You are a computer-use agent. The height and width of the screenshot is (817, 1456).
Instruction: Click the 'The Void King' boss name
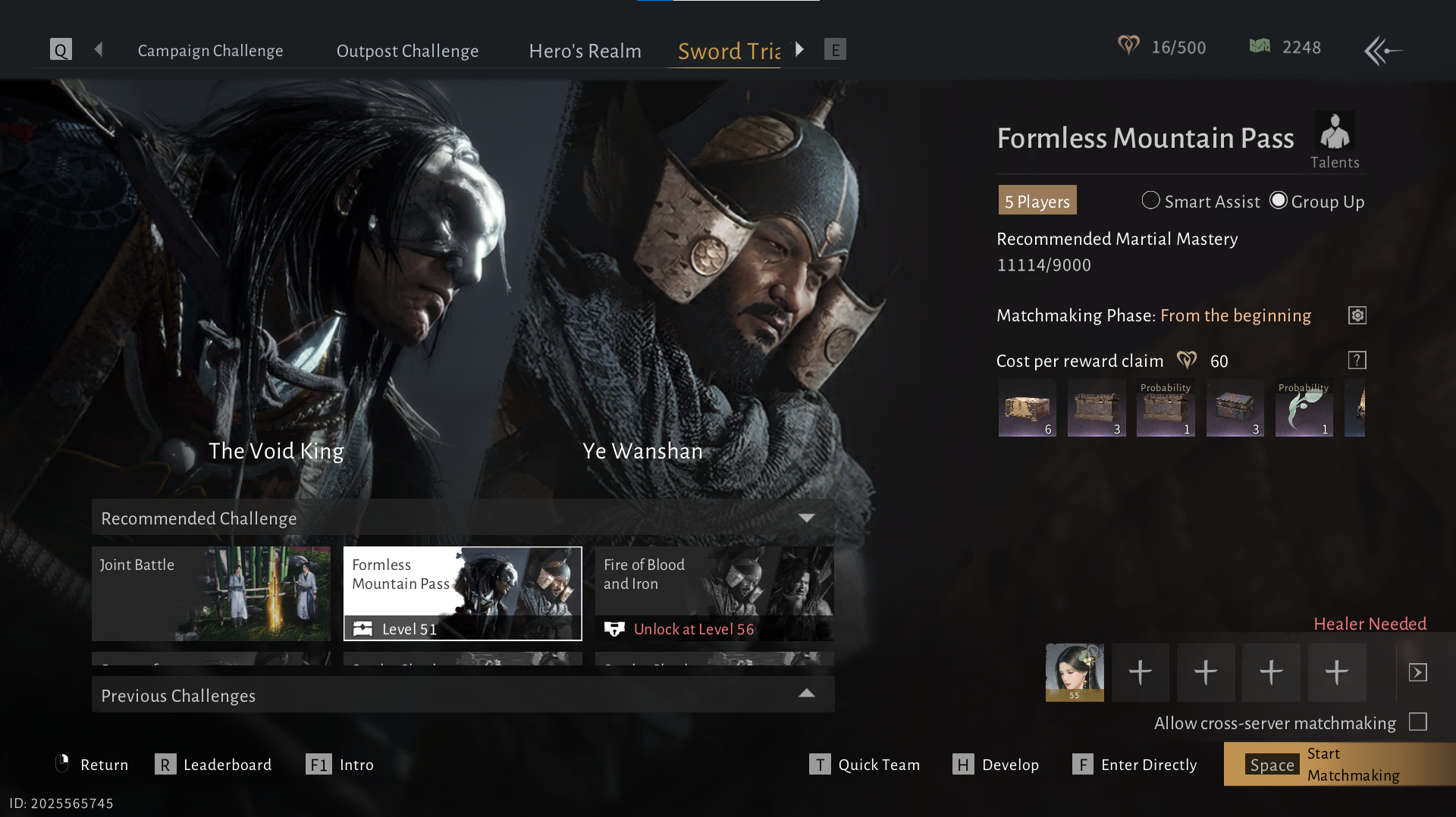pos(276,451)
